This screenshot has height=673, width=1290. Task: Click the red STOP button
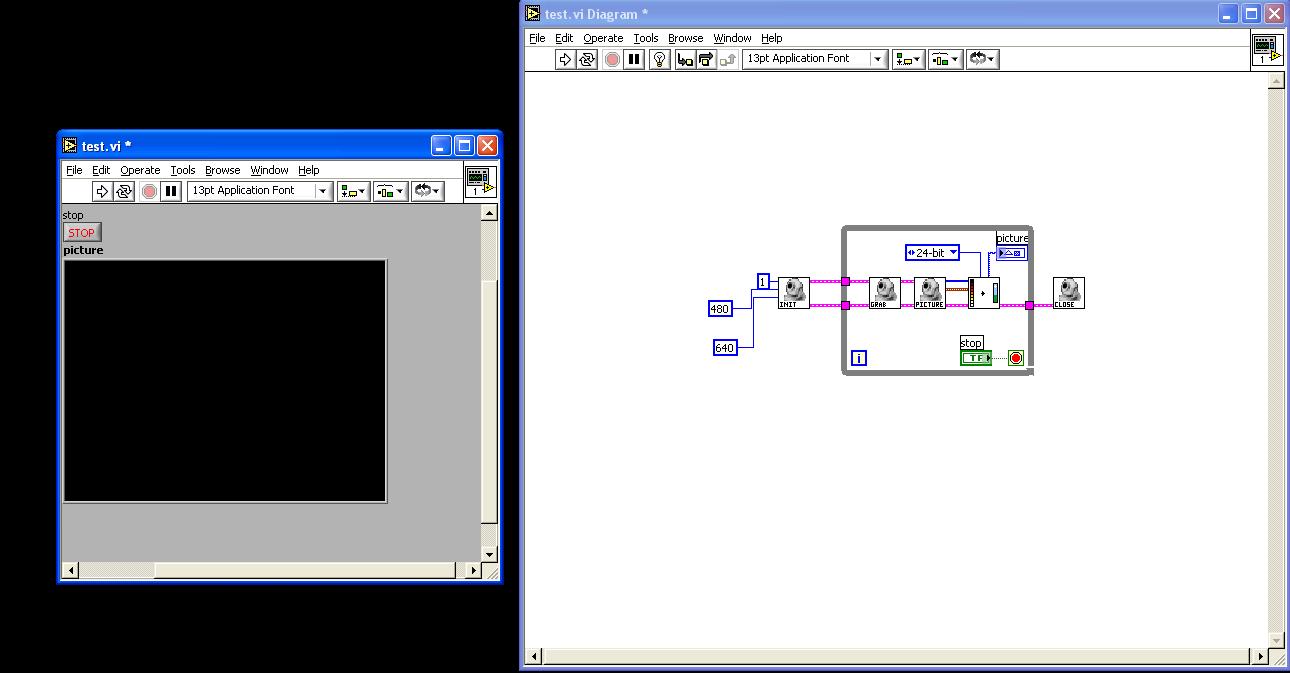pyautogui.click(x=81, y=232)
